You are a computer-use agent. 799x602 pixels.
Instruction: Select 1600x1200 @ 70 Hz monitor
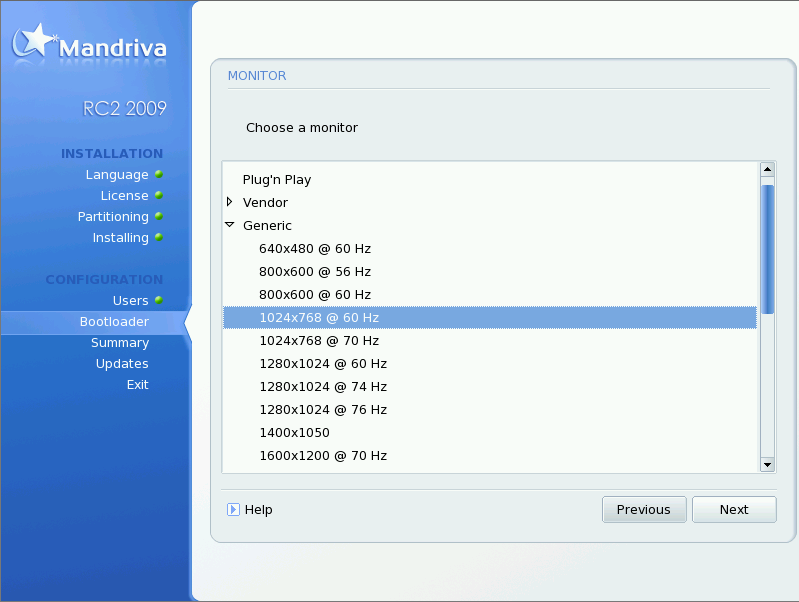point(323,456)
